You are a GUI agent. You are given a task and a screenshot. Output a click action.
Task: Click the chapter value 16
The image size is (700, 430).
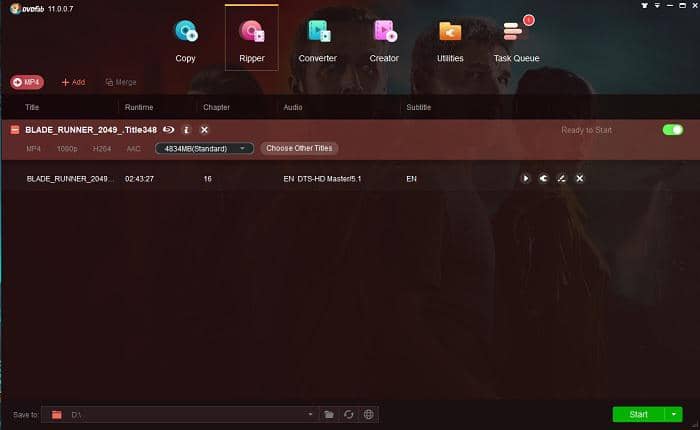pyautogui.click(x=208, y=179)
